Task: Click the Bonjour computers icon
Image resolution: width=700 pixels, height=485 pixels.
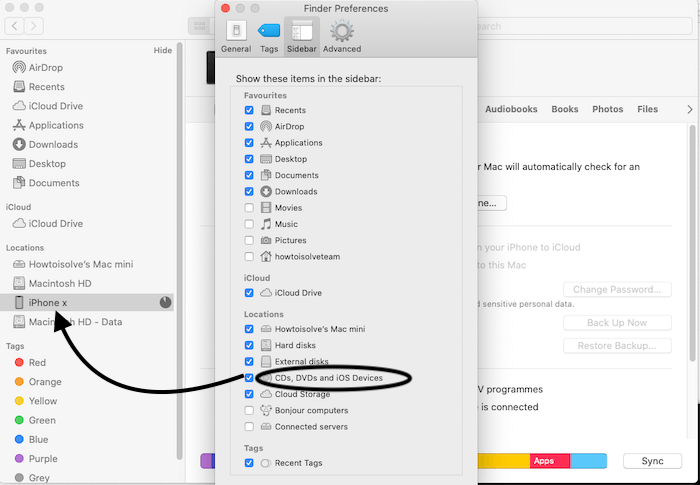Action: coord(266,410)
